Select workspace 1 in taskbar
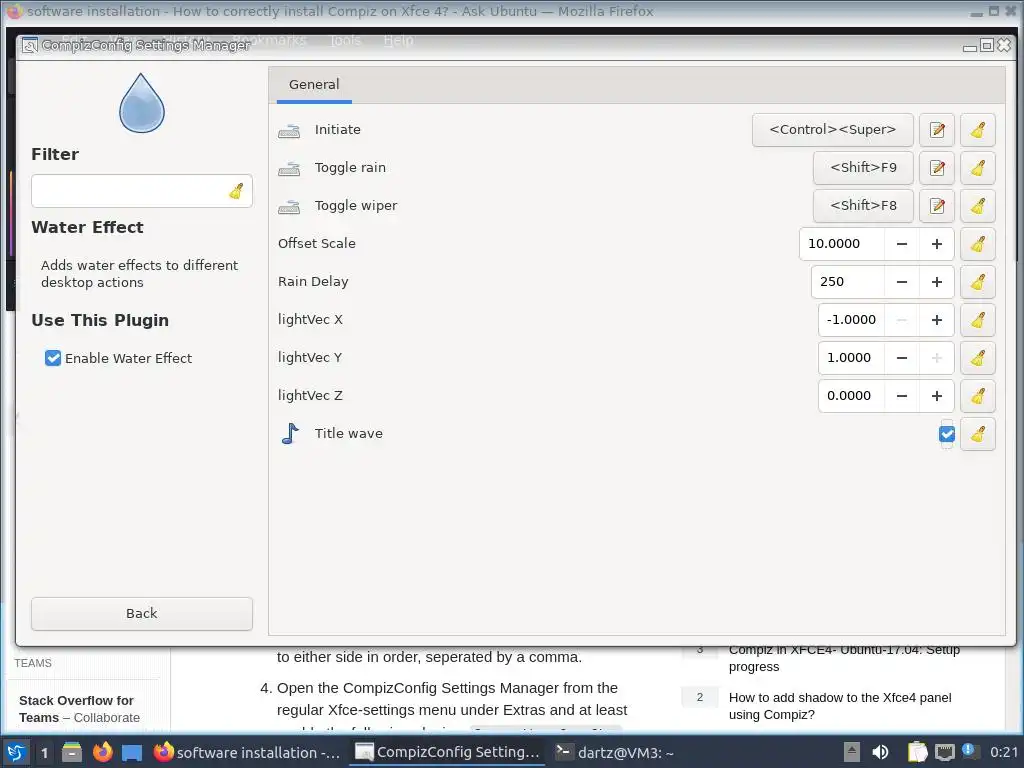Viewport: 1024px width, 768px height. 44,752
